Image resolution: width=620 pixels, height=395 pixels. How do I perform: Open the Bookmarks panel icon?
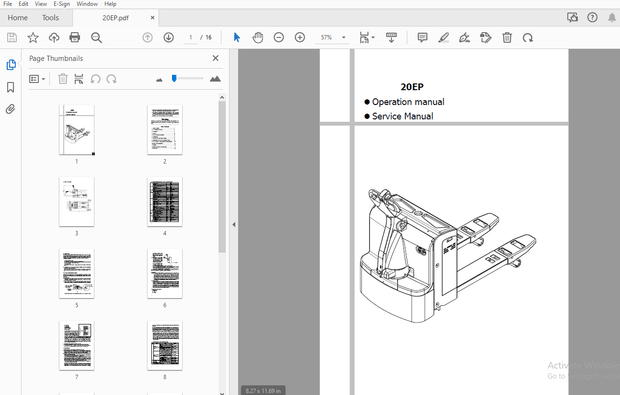click(x=11, y=87)
